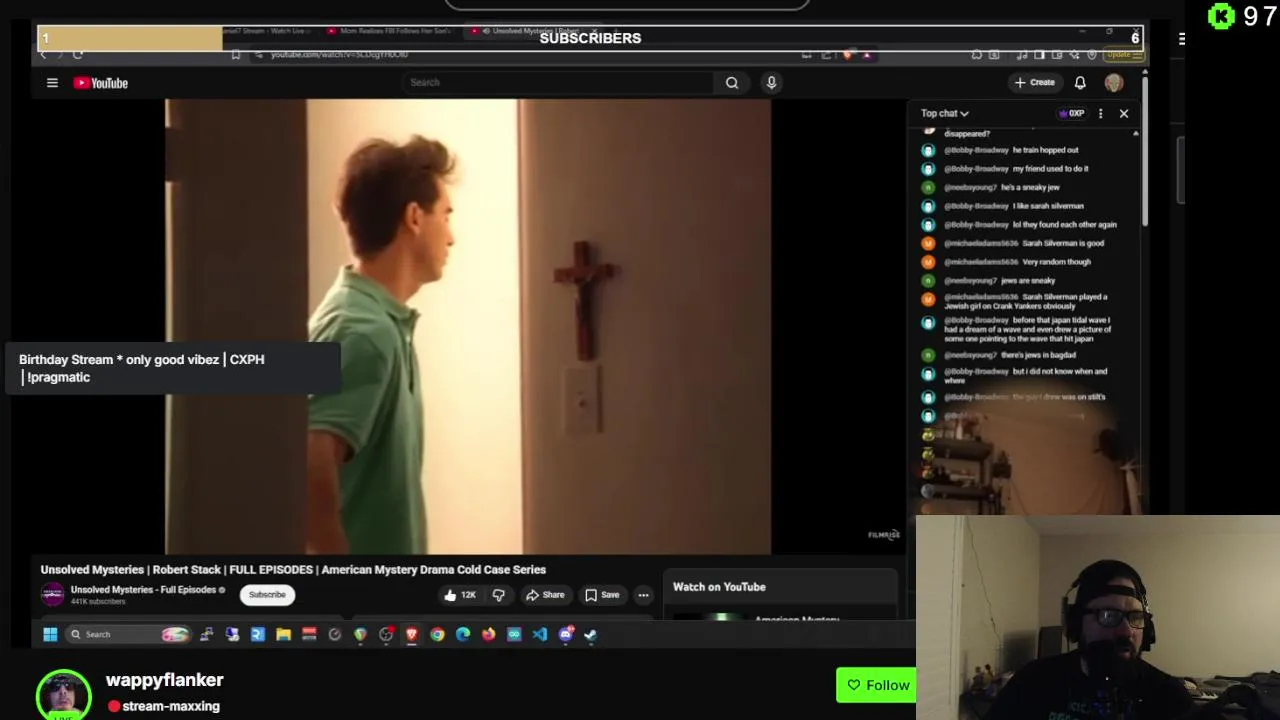This screenshot has width=1280, height=720.
Task: Open Discord from the taskbar
Action: 566,634
